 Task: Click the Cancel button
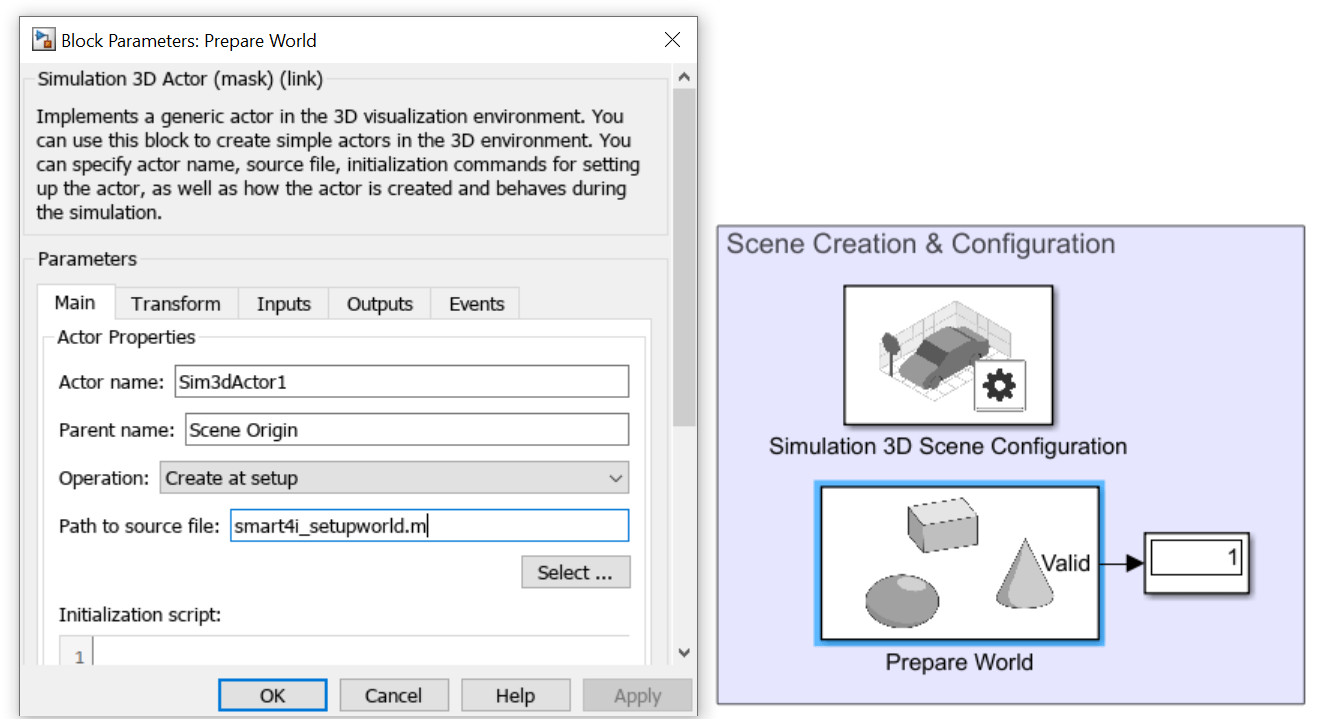pos(393,696)
